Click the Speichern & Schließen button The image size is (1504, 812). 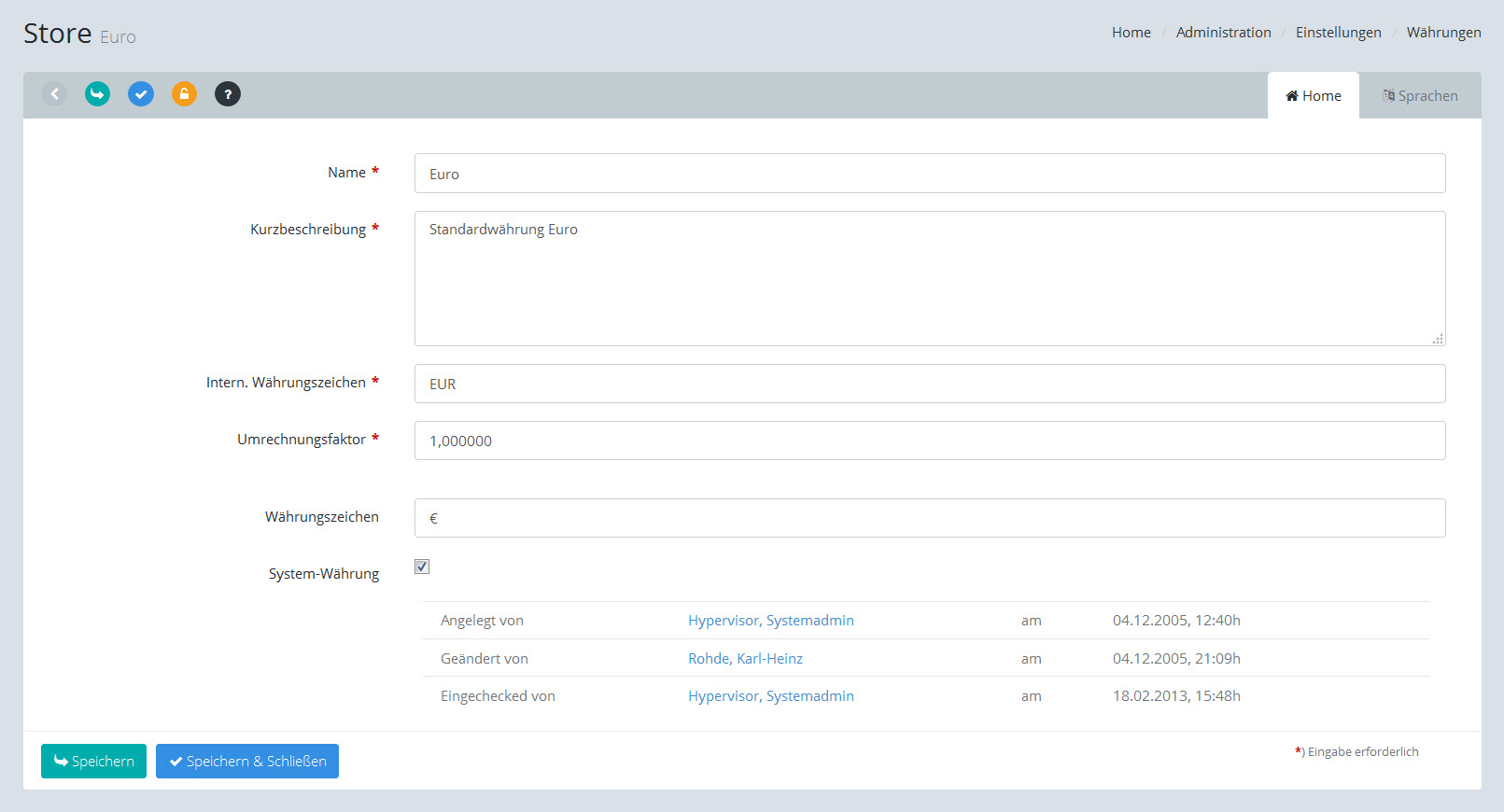coord(247,762)
